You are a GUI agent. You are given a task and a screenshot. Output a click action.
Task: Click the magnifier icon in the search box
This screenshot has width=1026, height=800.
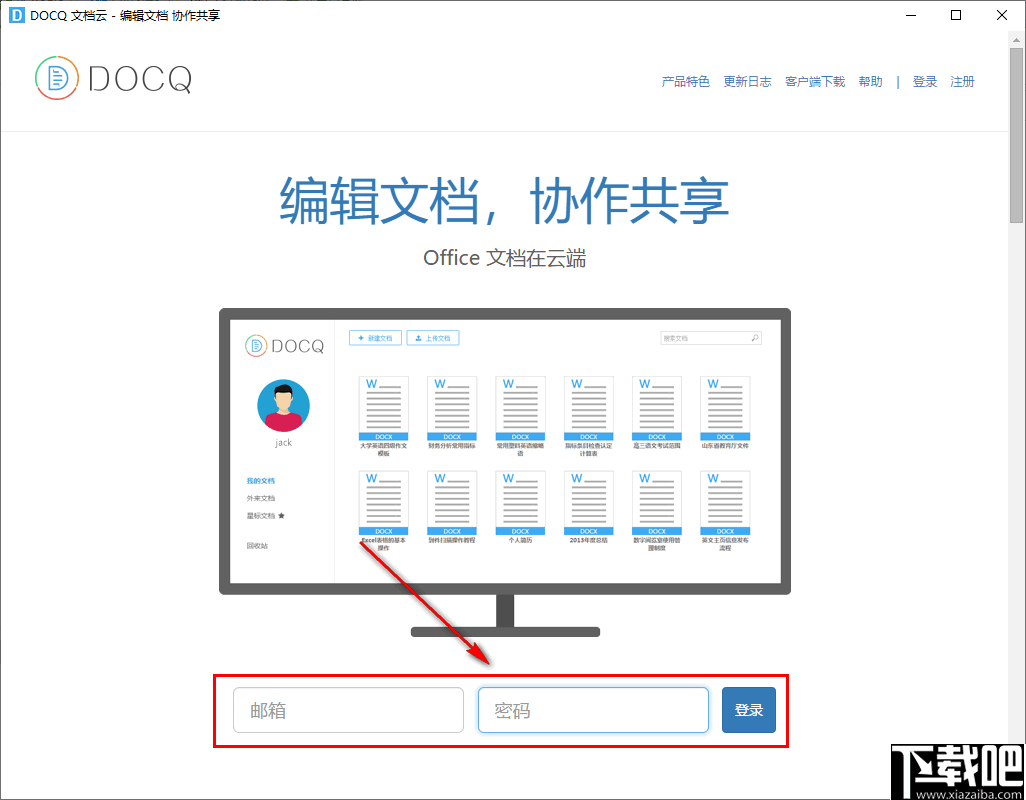pyautogui.click(x=756, y=337)
